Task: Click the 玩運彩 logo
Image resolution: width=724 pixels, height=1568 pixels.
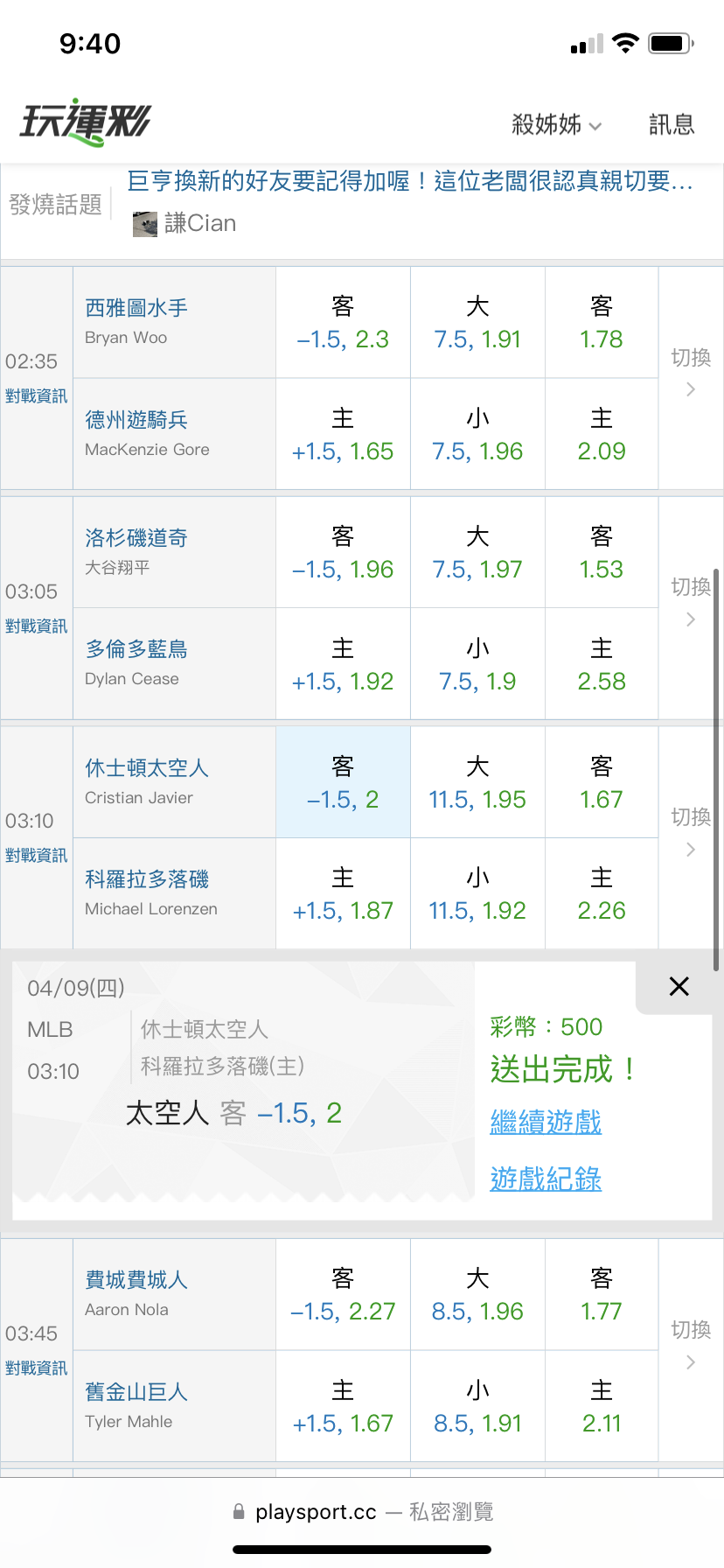Action: coord(86,122)
